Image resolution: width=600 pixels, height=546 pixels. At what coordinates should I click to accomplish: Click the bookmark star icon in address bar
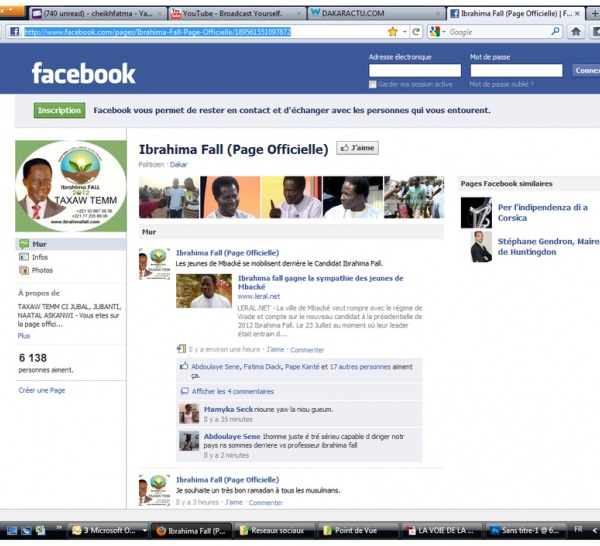tap(393, 32)
